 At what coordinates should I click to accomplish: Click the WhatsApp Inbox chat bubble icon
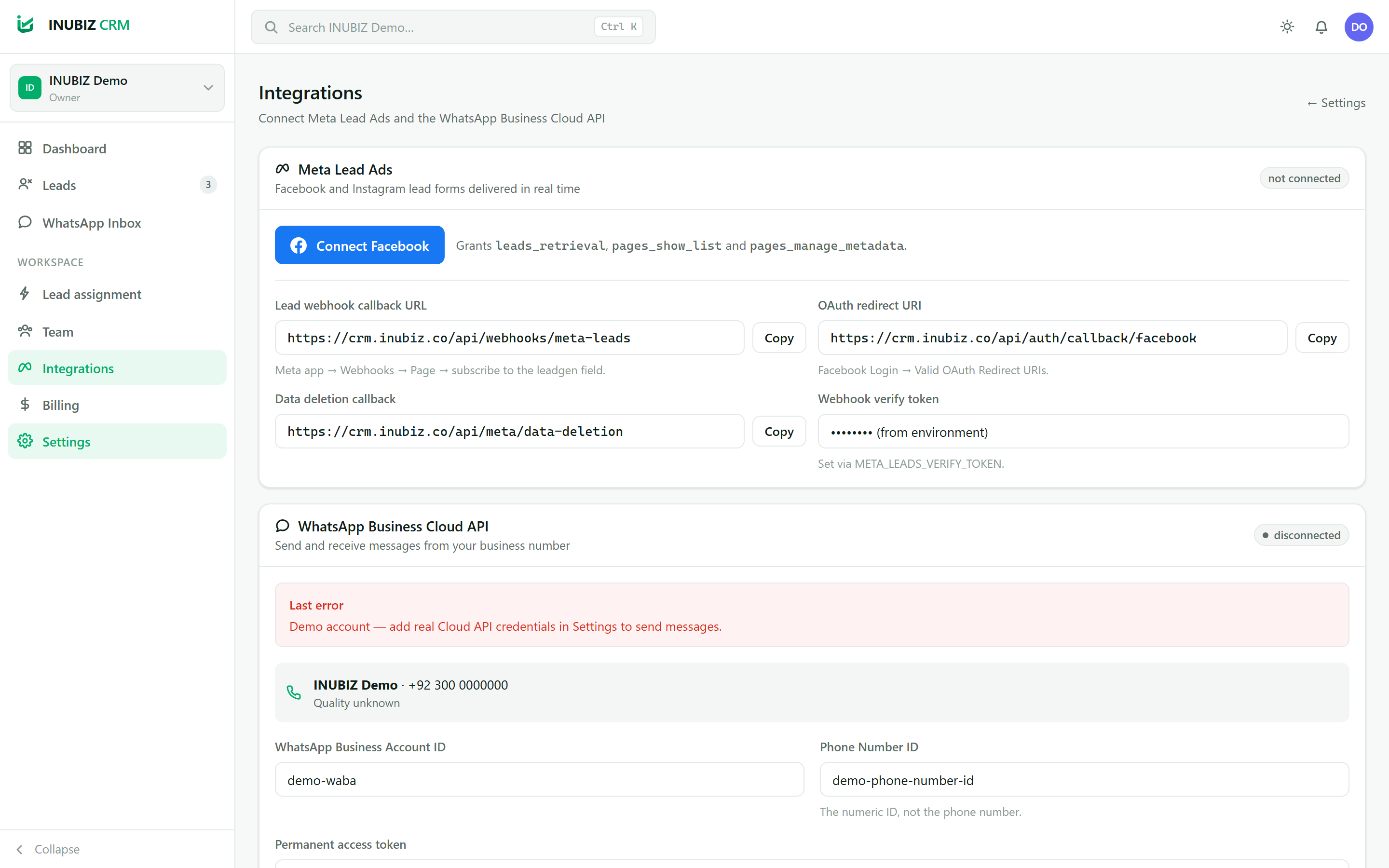tap(25, 222)
